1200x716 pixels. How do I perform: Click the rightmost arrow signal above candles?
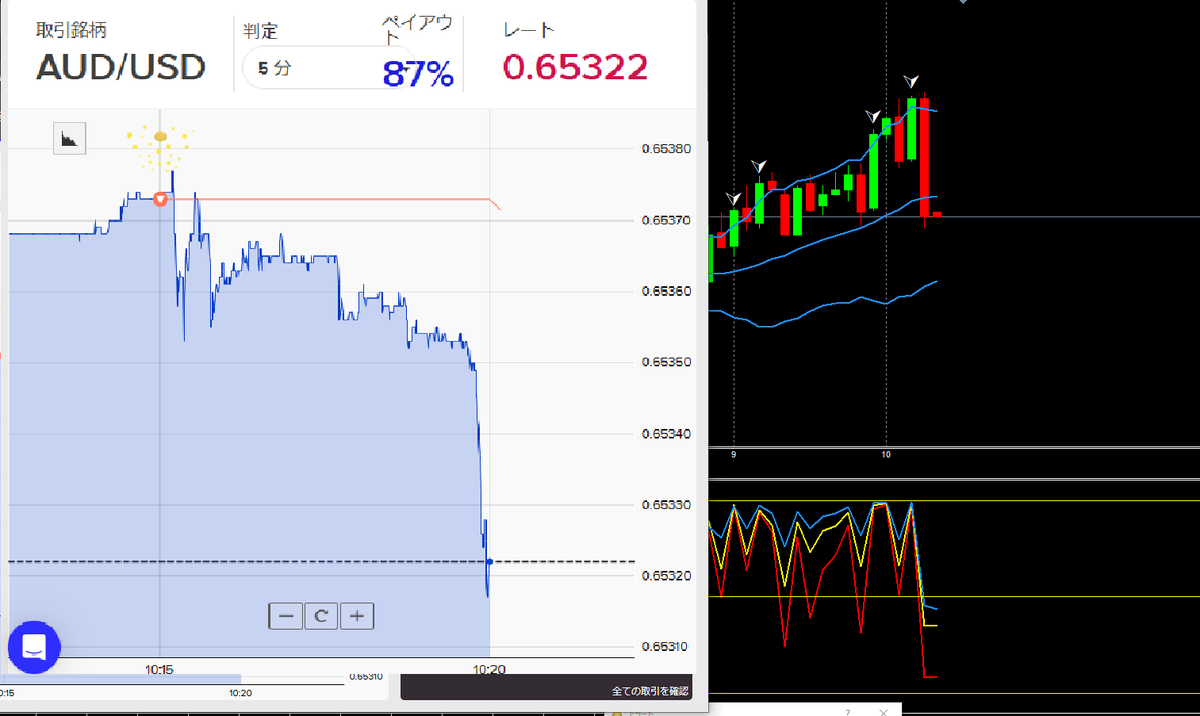(910, 81)
